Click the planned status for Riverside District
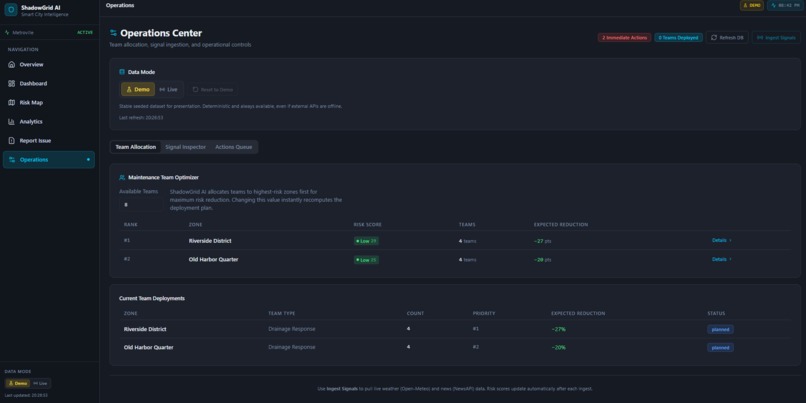The image size is (806, 403). (720, 329)
